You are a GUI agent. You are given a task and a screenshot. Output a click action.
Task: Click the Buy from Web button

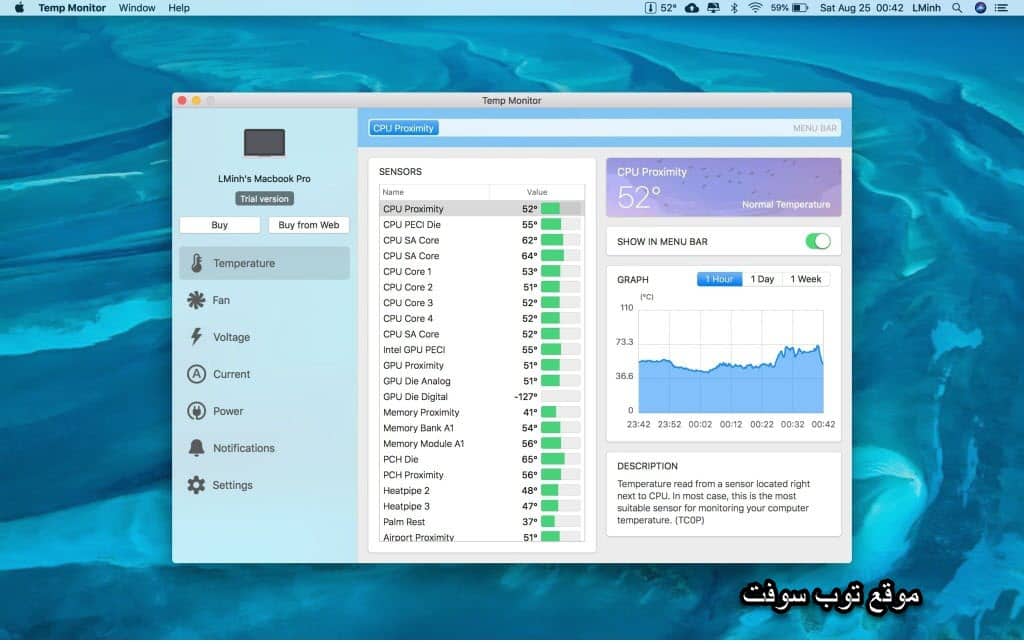click(x=309, y=225)
